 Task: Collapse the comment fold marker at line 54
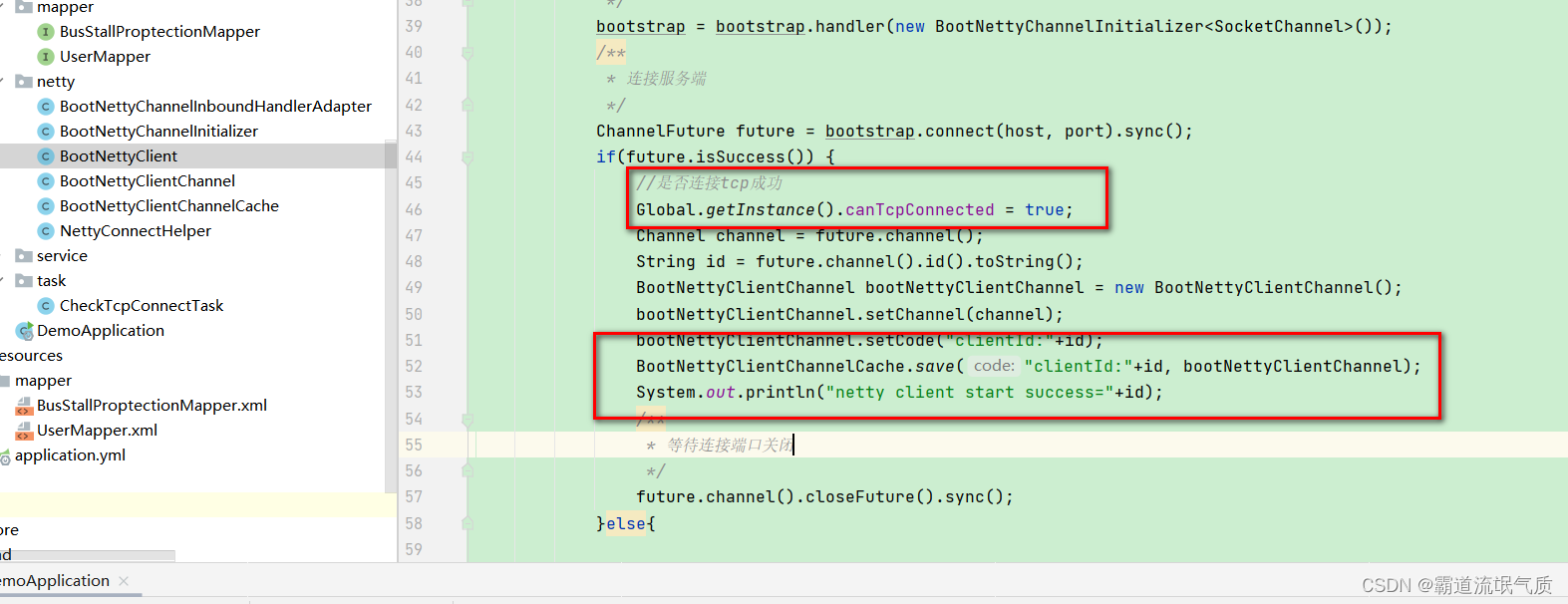tap(467, 419)
